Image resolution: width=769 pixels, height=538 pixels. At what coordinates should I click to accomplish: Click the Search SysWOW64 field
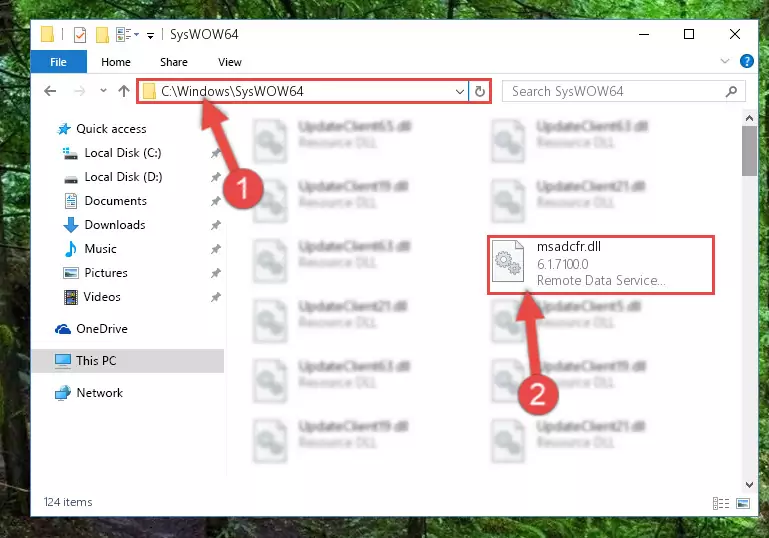coord(624,91)
